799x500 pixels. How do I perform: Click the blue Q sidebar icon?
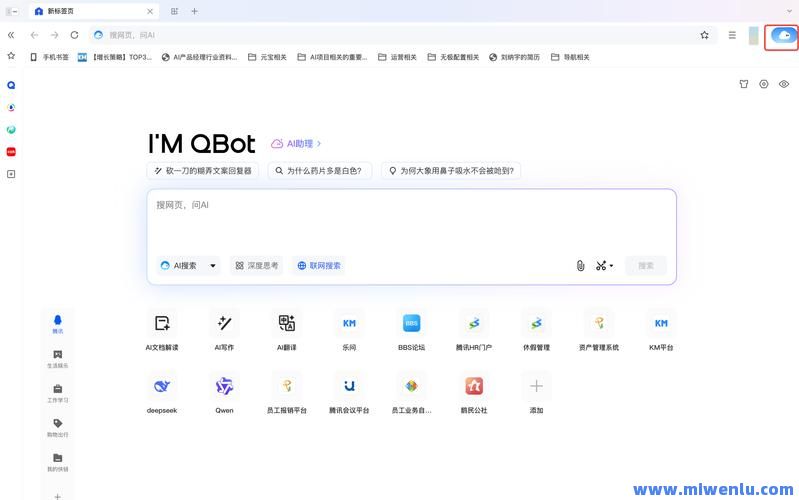point(11,85)
